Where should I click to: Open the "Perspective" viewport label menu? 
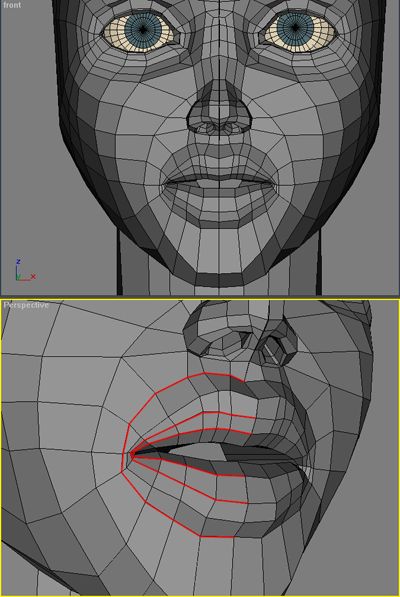pyautogui.click(x=26, y=305)
